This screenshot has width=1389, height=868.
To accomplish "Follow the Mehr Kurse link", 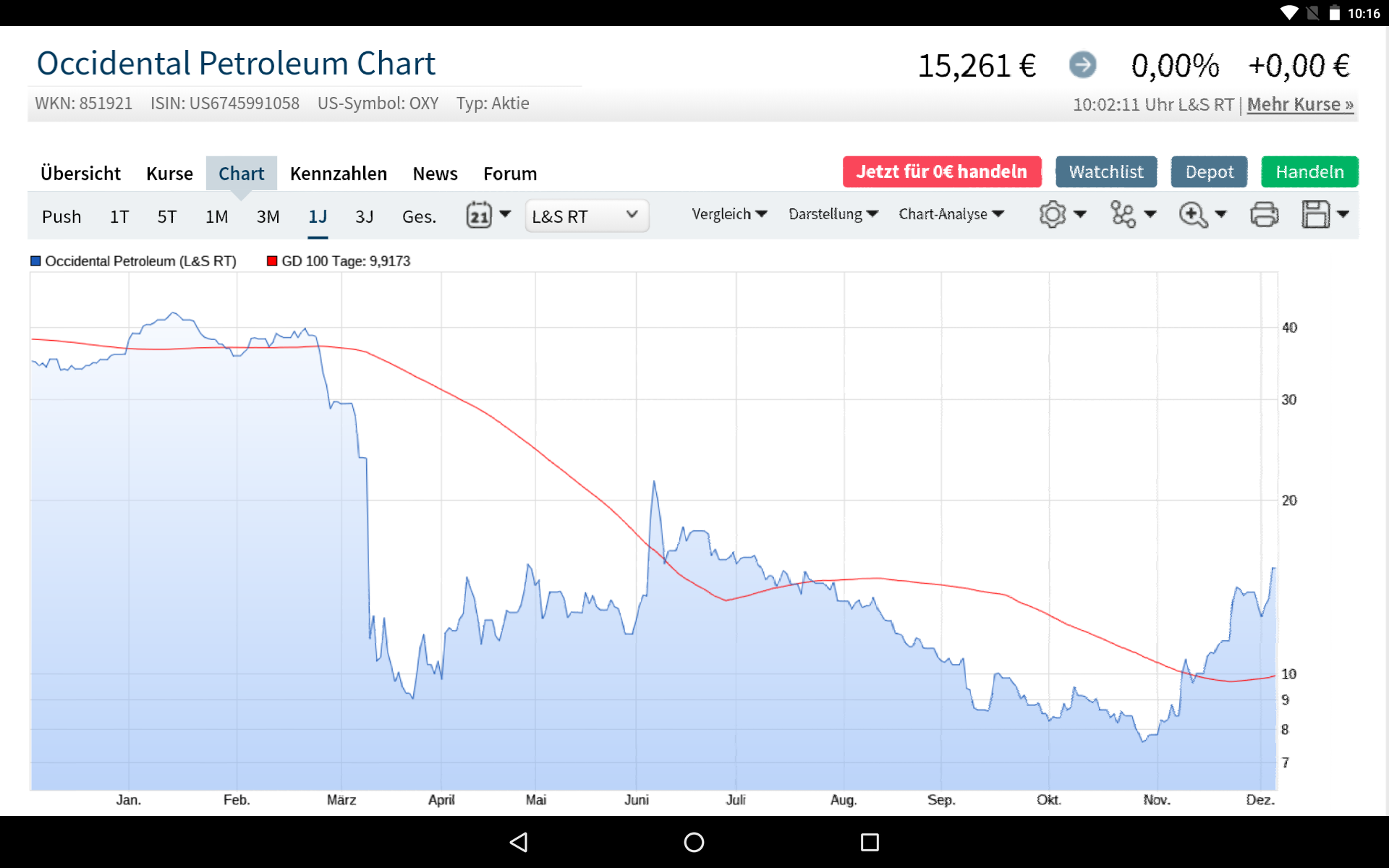I will coord(1299,105).
